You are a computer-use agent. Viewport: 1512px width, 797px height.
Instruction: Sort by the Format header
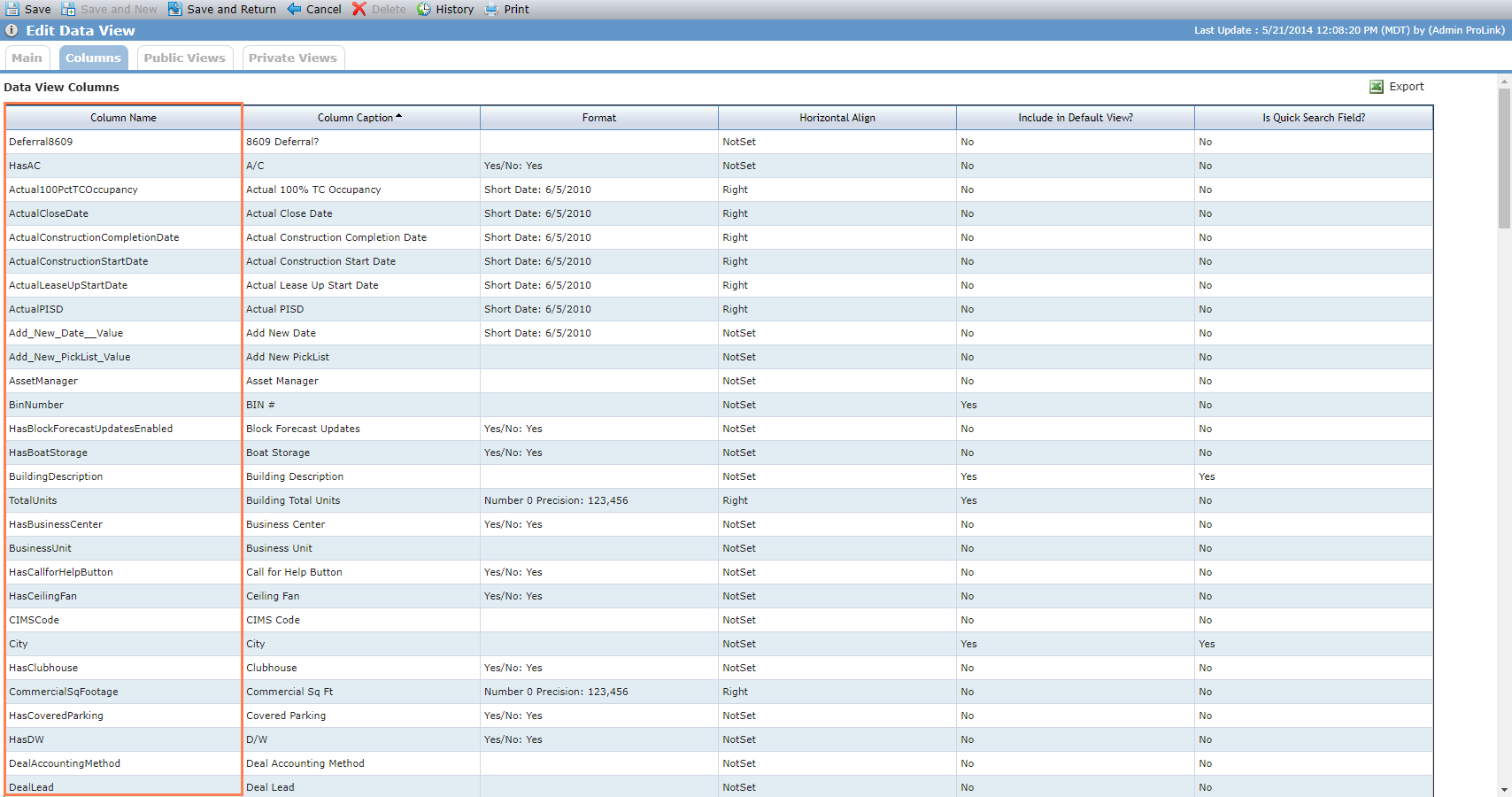599,118
